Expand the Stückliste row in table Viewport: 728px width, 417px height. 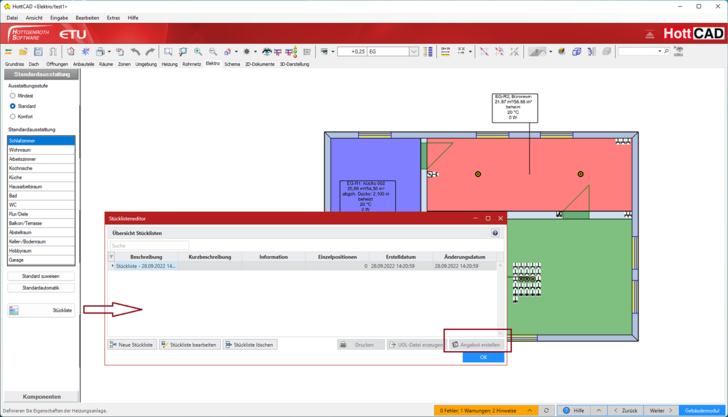[112, 266]
